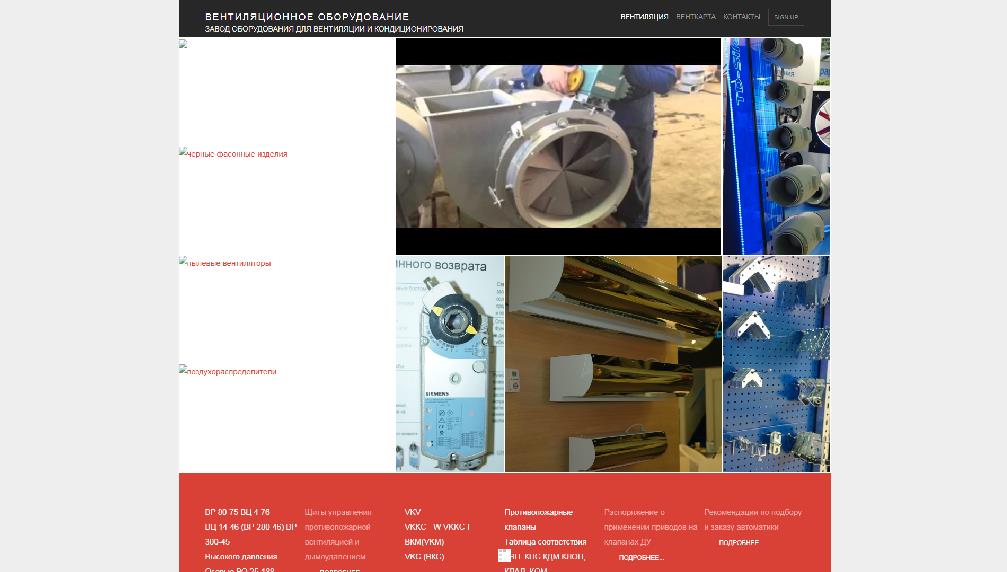1007x572 pixels.
Task: Click the footer text Рекомендации по подбору автоматики
Action: (x=753, y=519)
